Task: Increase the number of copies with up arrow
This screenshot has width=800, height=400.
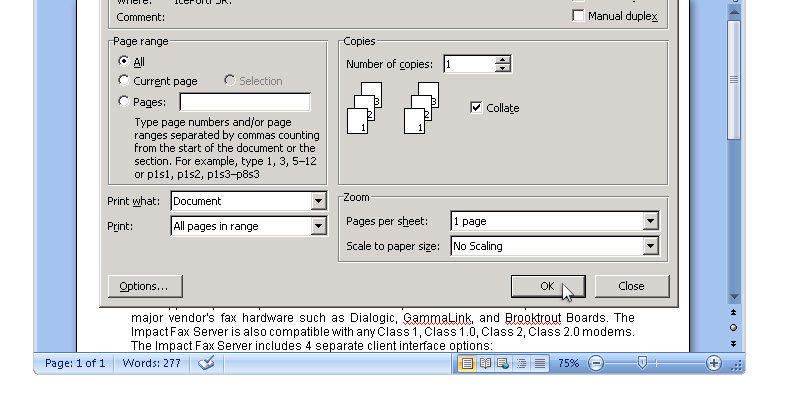Action: tap(502, 60)
